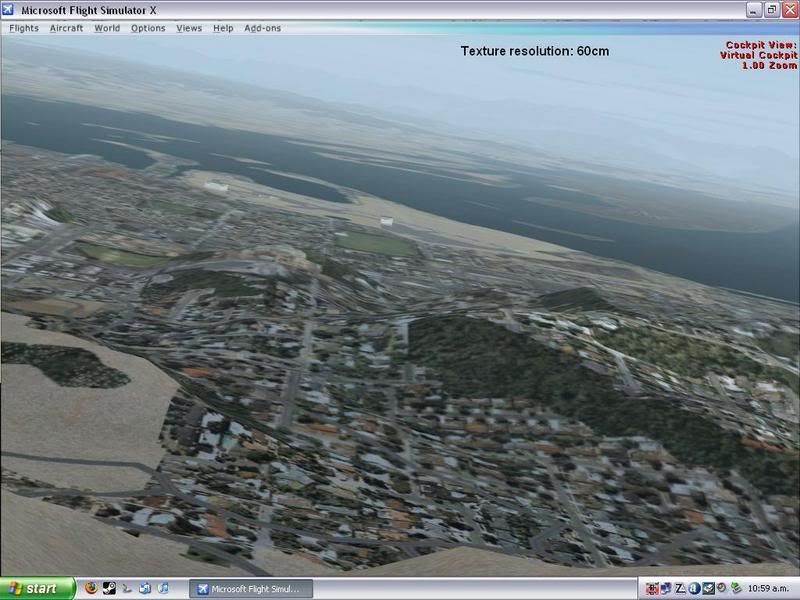Open the Aircraft menu
Image resolution: width=800 pixels, height=600 pixels.
pyautogui.click(x=66, y=28)
